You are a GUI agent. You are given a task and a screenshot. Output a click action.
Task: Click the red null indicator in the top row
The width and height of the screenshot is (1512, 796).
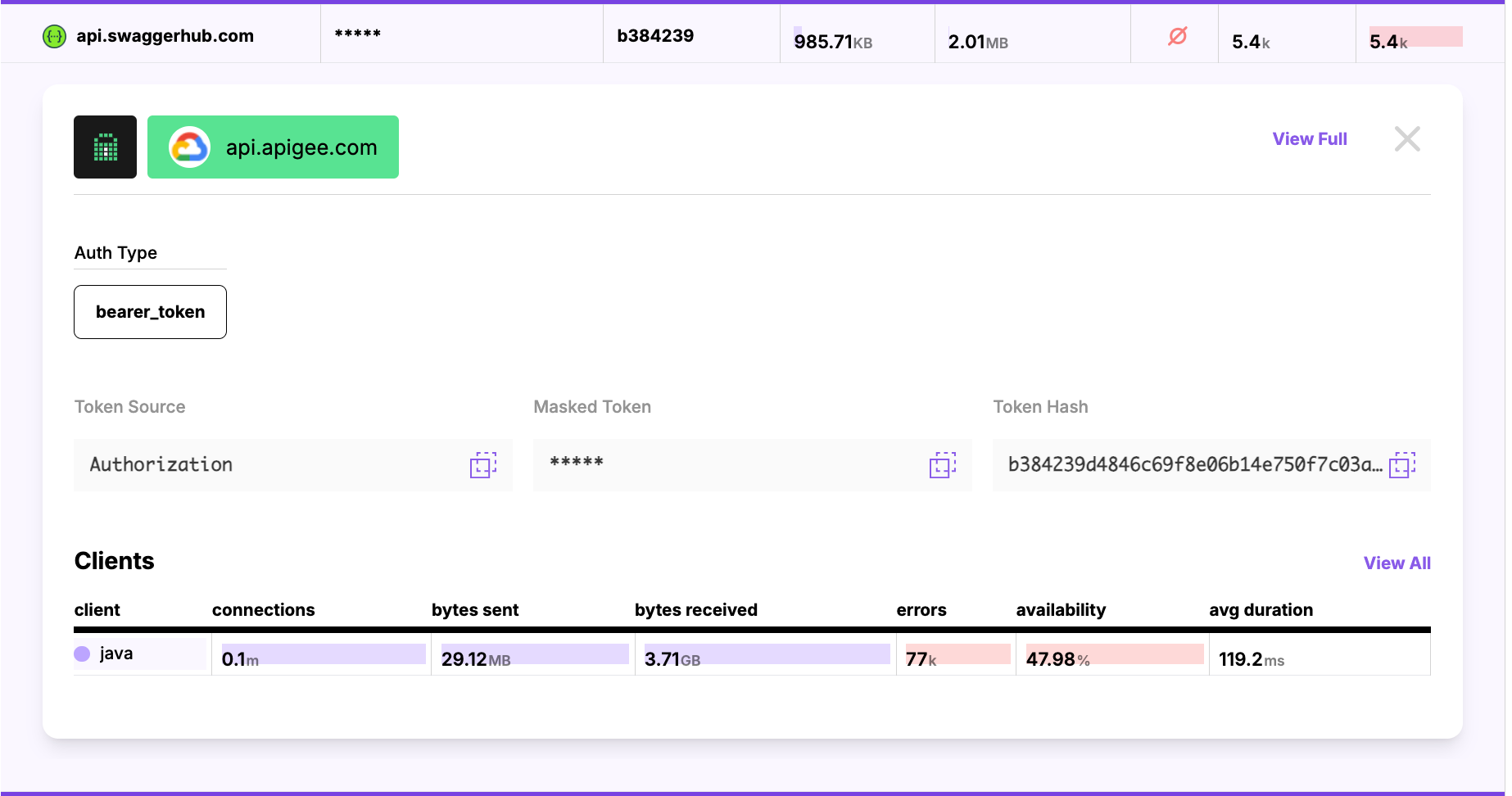(1177, 35)
